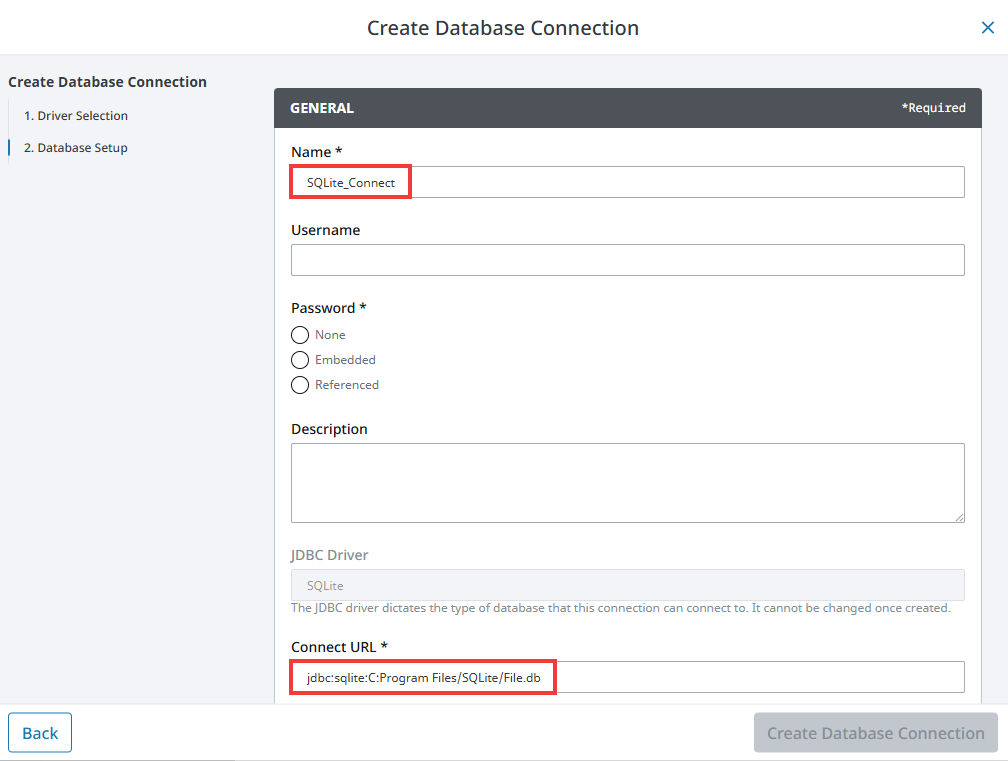This screenshot has width=1008, height=761.
Task: Select the Database Setup step
Action: point(76,148)
